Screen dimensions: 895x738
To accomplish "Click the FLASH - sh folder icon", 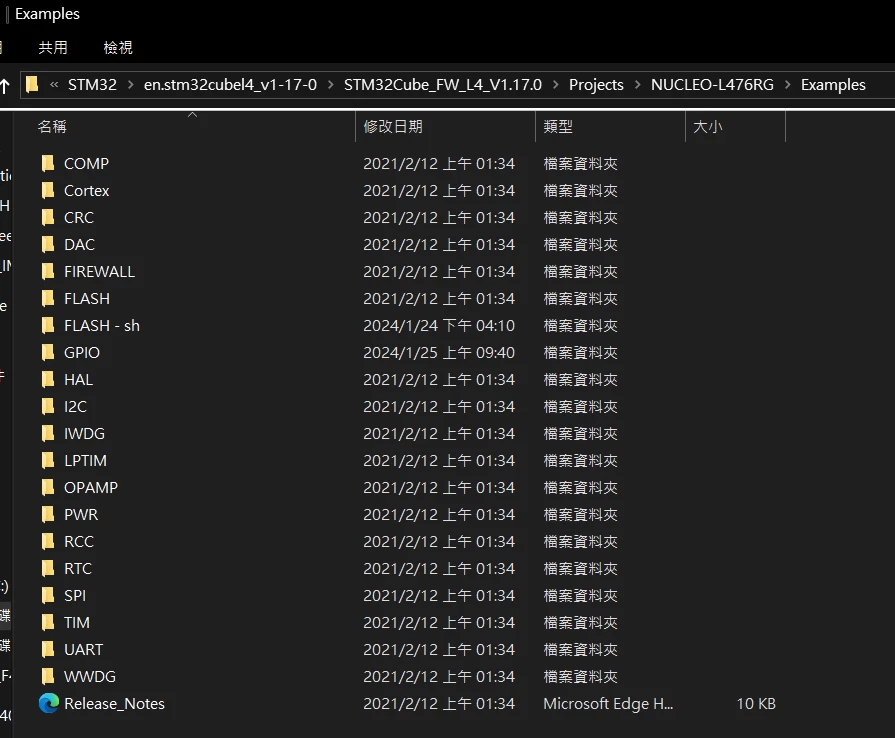I will [48, 325].
